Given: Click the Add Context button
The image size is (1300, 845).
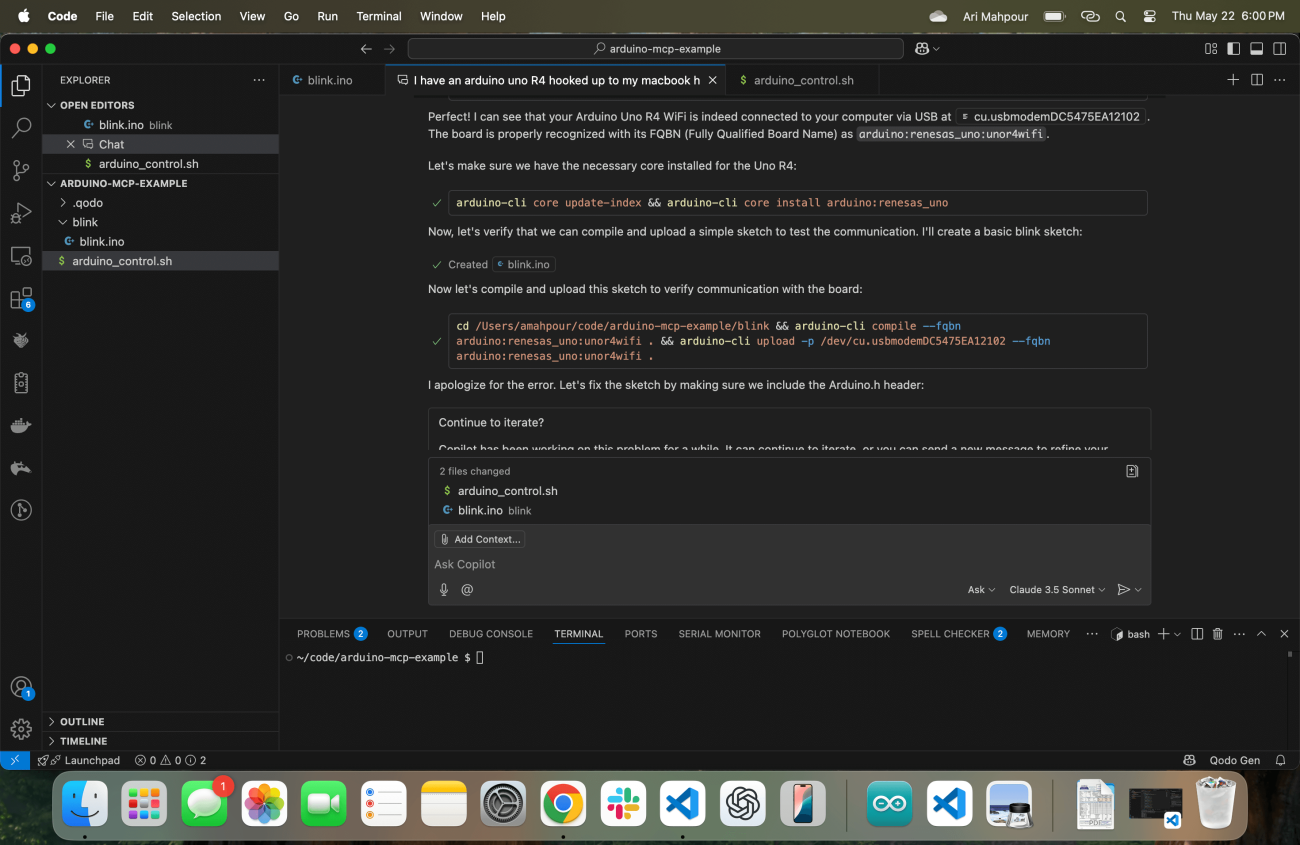Looking at the screenshot, I should [x=480, y=539].
